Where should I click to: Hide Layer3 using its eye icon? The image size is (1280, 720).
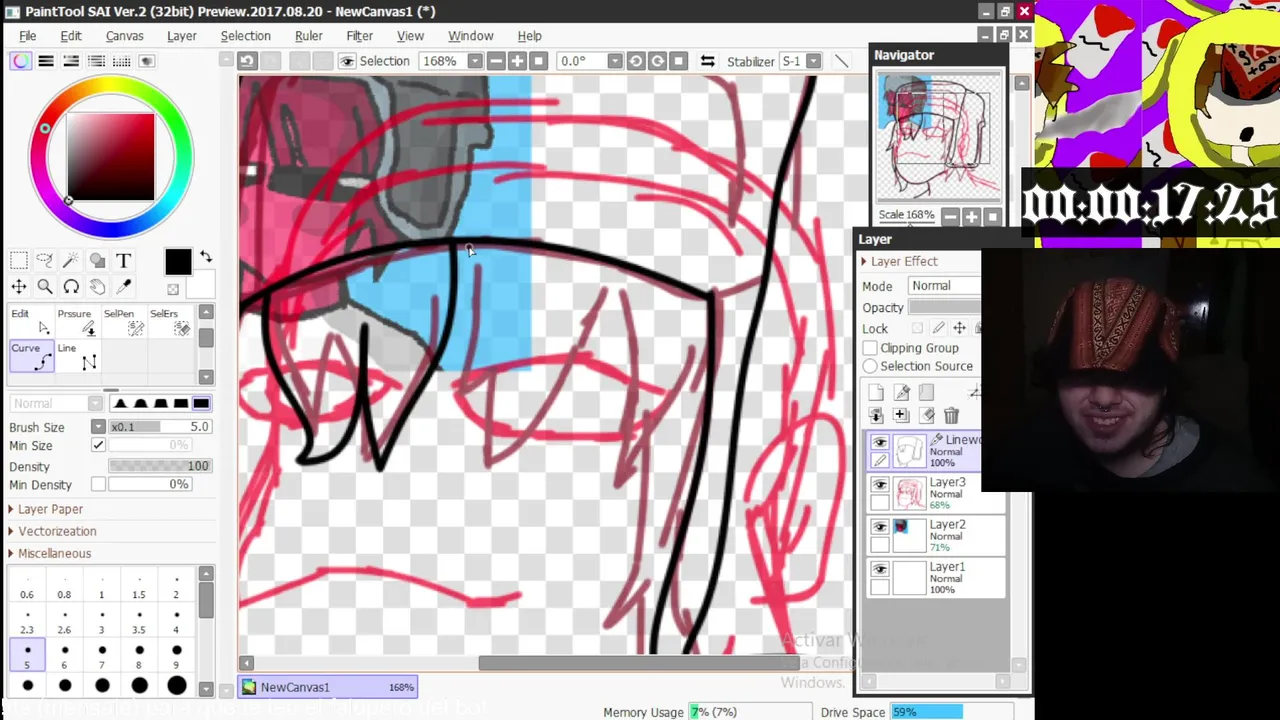[880, 485]
